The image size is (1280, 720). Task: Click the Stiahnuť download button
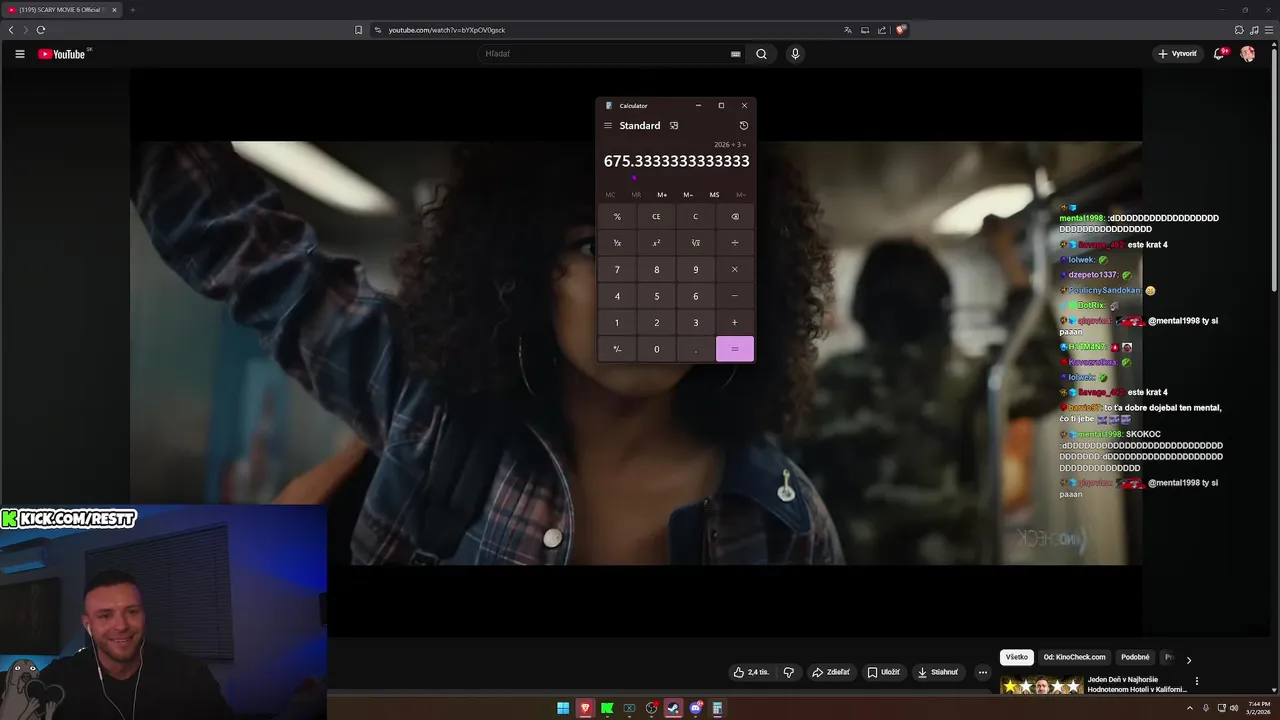pos(938,672)
